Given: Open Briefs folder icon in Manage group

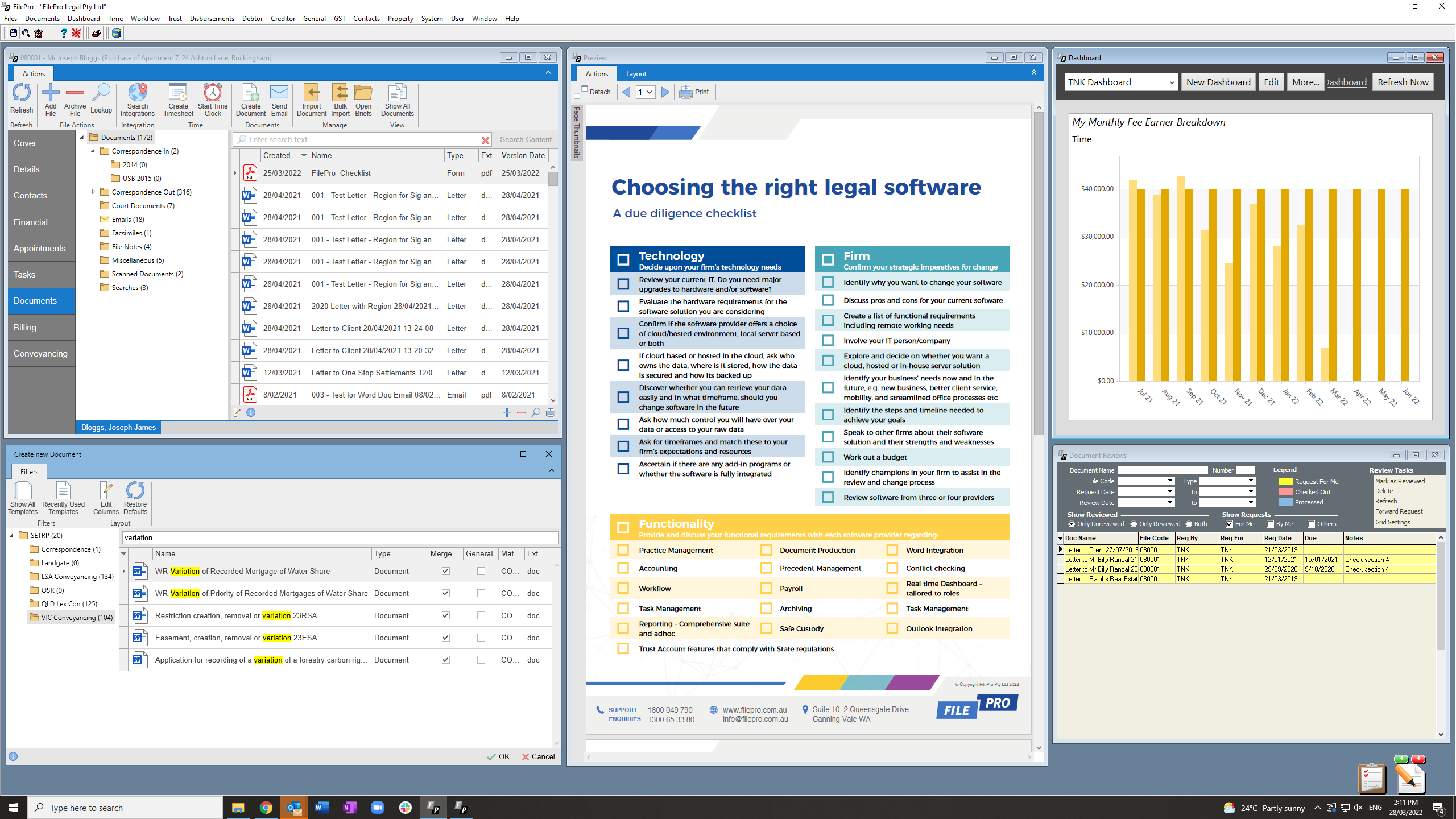Looking at the screenshot, I should coord(363,93).
